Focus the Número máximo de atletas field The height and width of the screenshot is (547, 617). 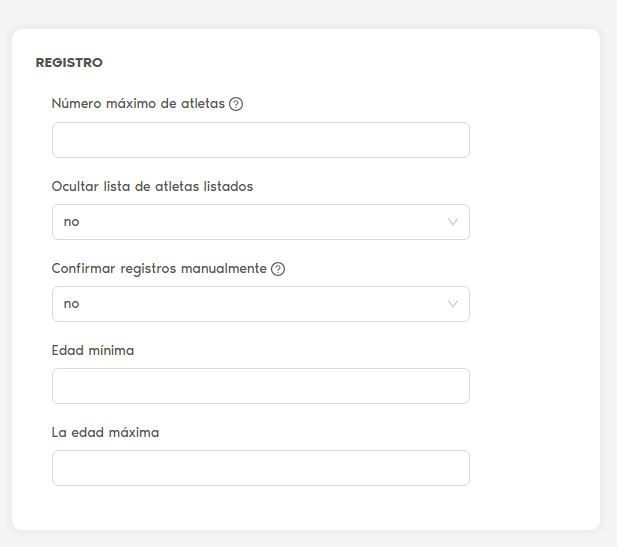pos(260,140)
